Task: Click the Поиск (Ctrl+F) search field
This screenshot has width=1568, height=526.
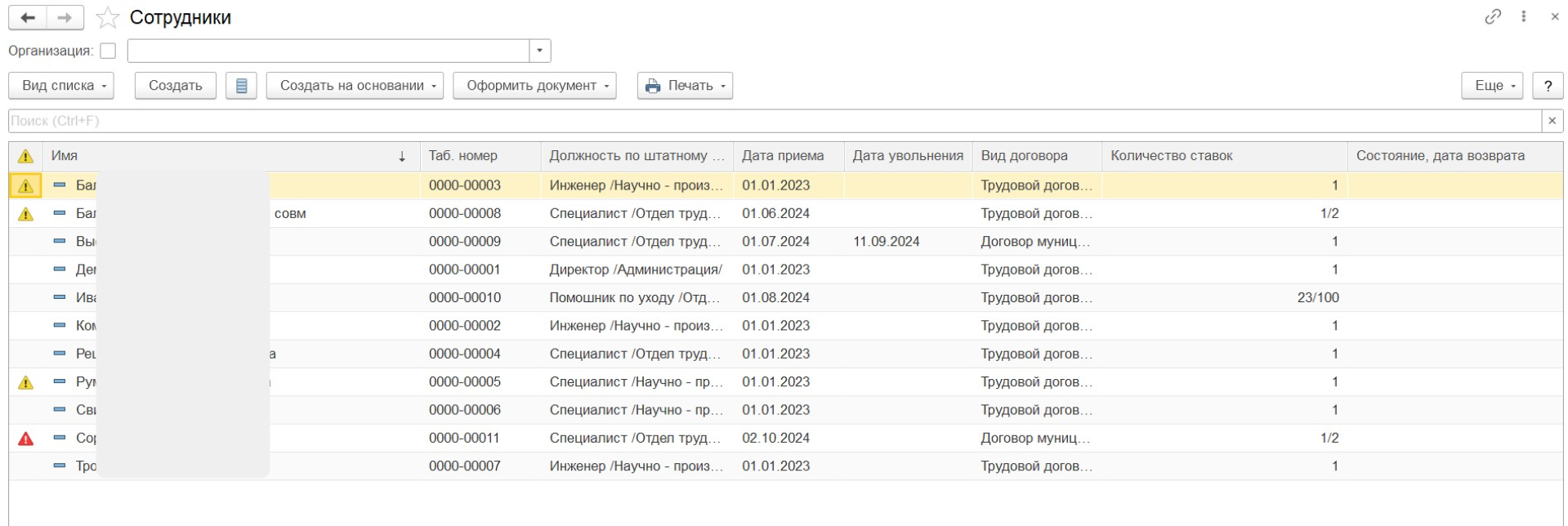Action: (775, 121)
